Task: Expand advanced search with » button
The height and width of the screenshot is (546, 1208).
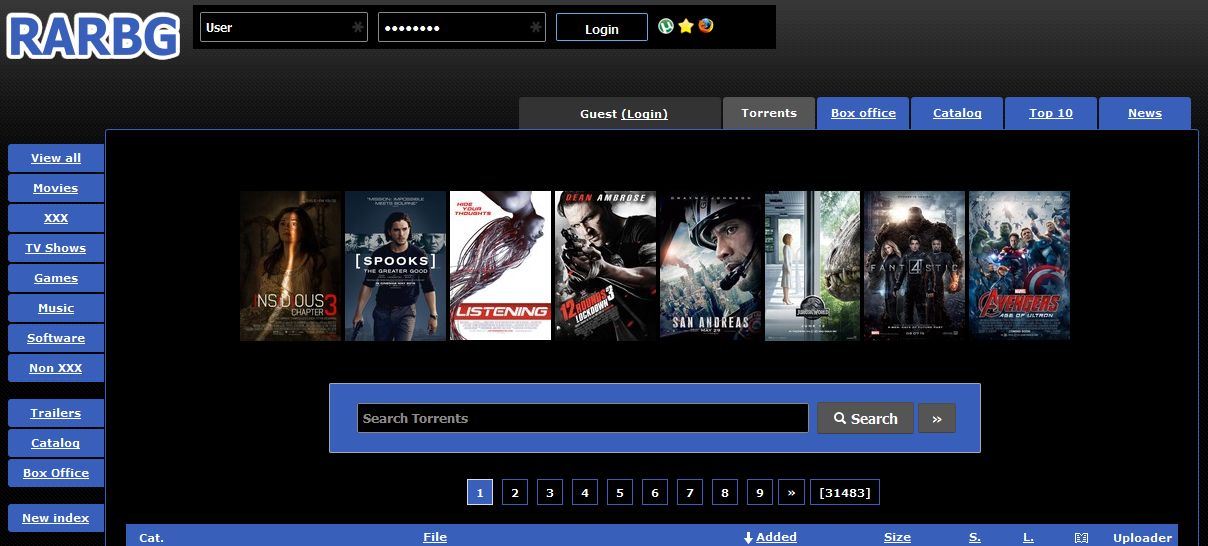Action: coord(937,418)
